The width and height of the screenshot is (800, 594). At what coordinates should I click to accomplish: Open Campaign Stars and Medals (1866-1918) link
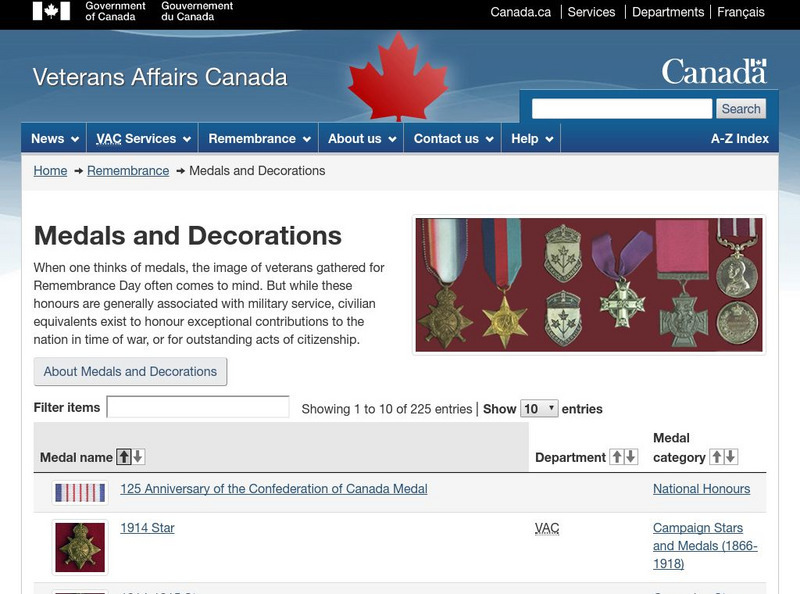[x=705, y=546]
